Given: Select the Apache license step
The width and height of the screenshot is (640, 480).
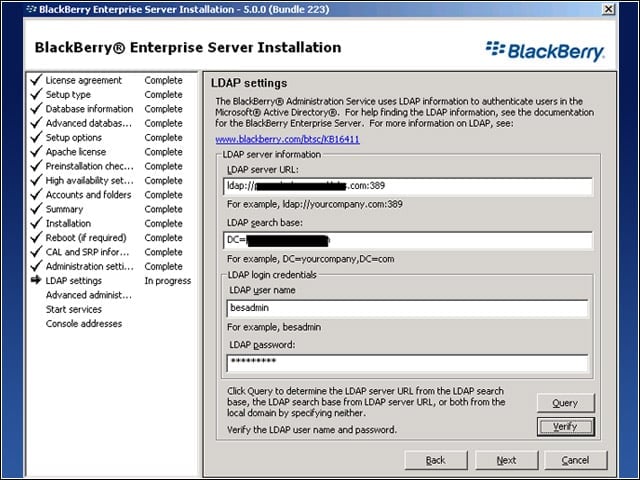Looking at the screenshot, I should [76, 152].
